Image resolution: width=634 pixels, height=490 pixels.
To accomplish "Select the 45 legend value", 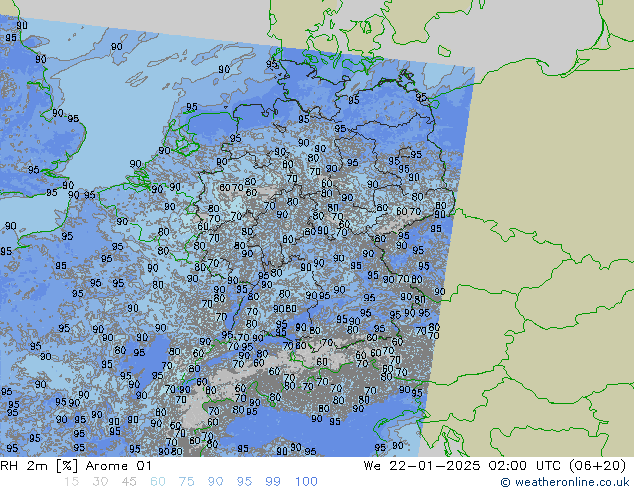I will 129,482.
